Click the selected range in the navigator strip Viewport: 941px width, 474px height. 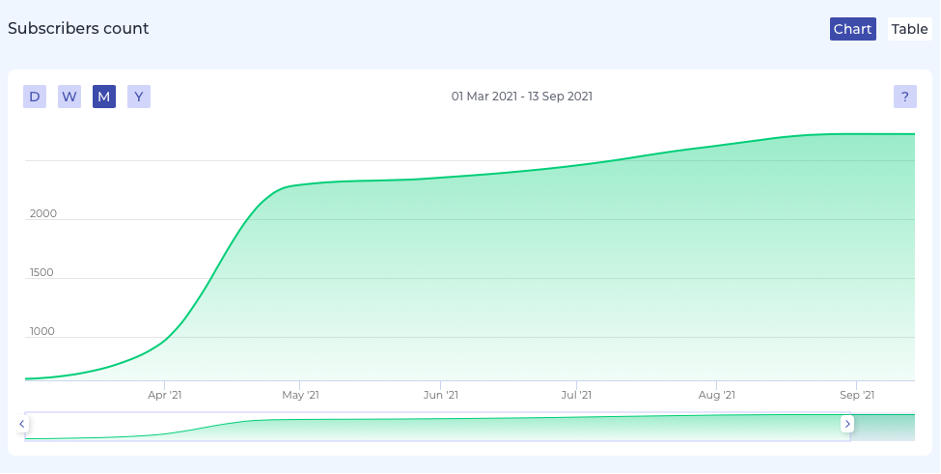click(435, 426)
